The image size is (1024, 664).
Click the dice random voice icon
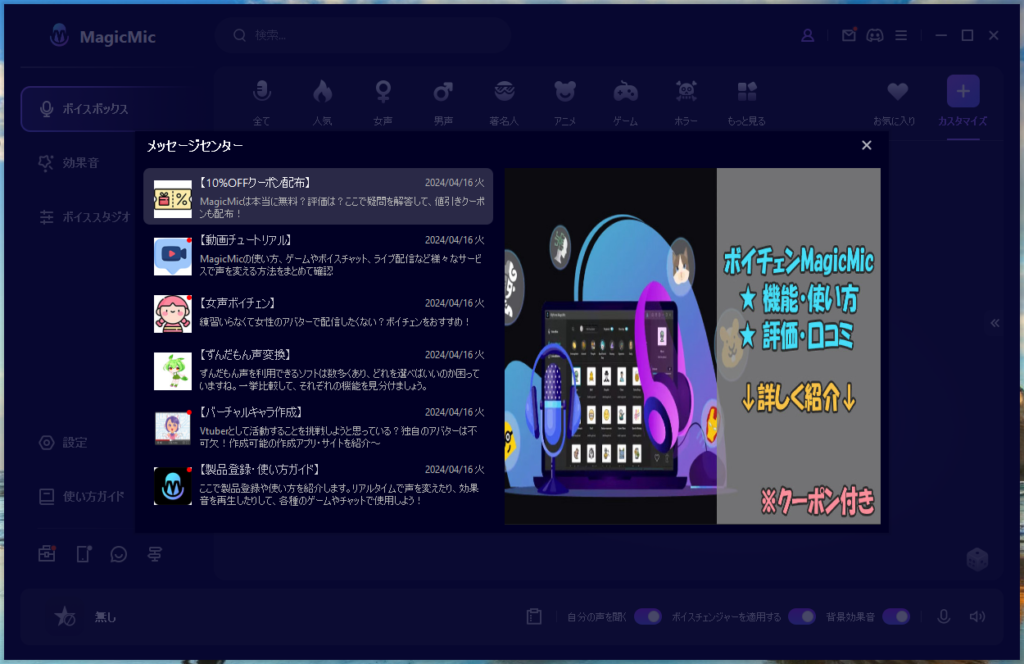pyautogui.click(x=977, y=560)
